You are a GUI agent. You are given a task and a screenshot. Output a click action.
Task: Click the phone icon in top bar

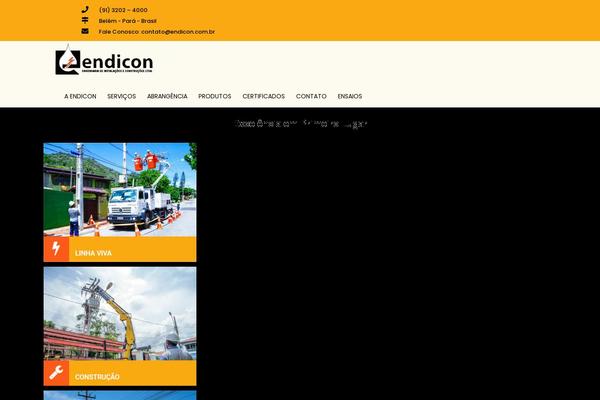[x=85, y=10]
